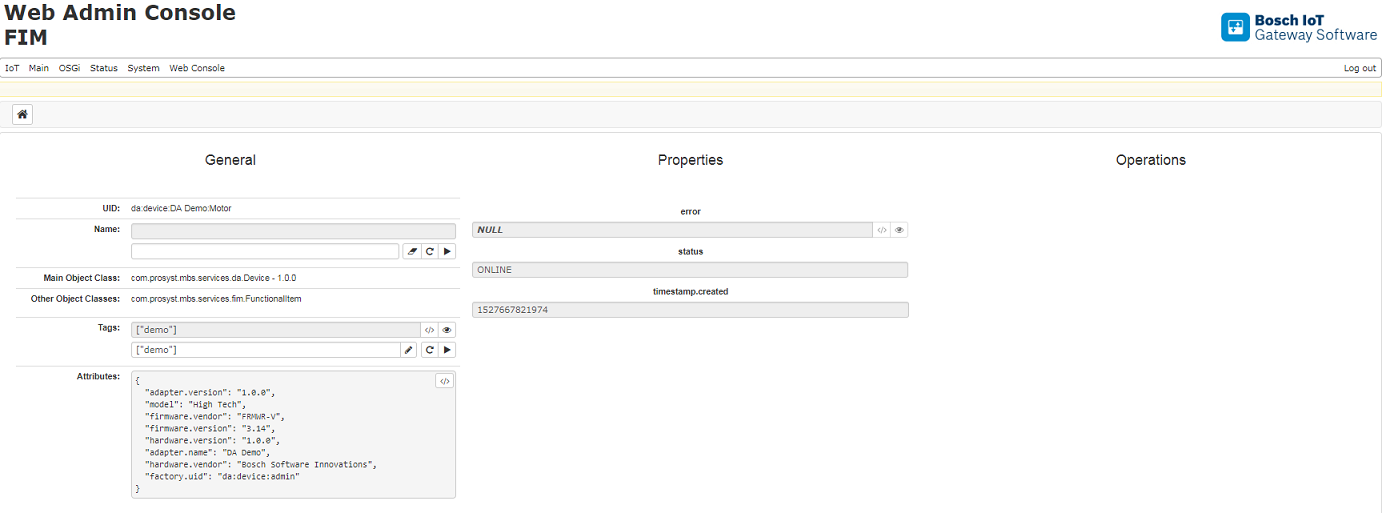
Task: Click the "adapter.name": "DA Demo" line
Action: 207,452
